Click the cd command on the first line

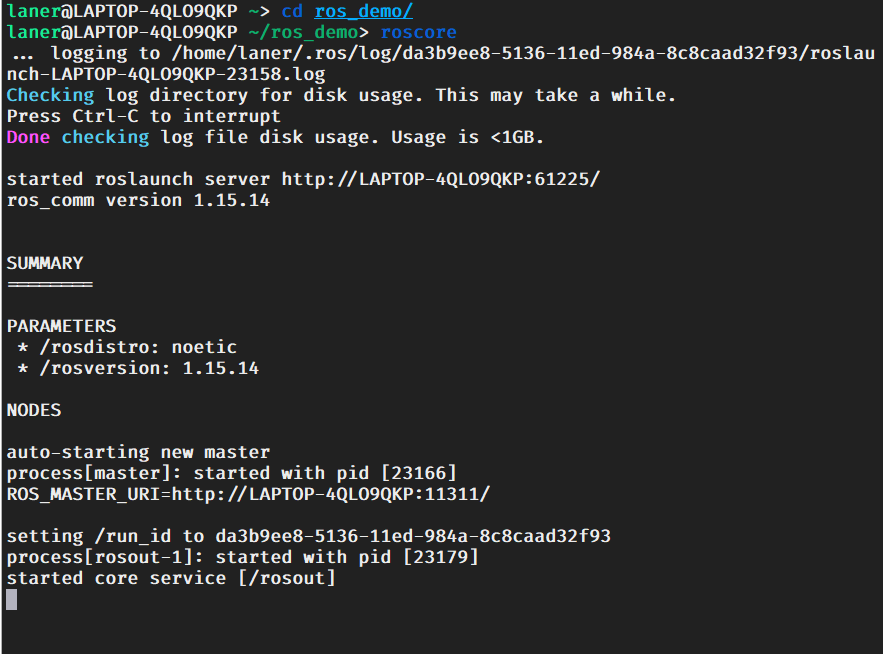(x=292, y=11)
